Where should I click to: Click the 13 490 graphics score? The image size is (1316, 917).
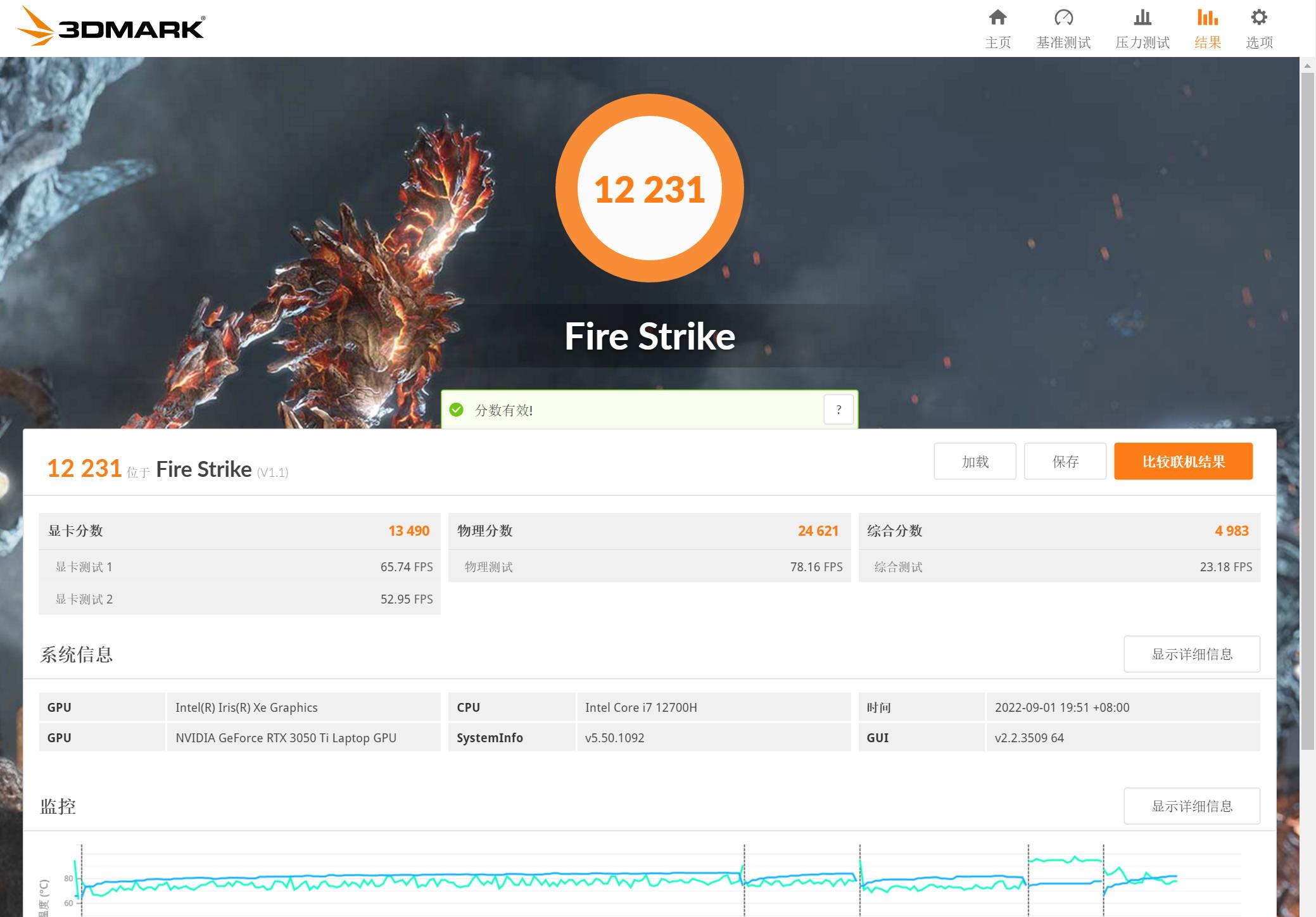pos(409,531)
